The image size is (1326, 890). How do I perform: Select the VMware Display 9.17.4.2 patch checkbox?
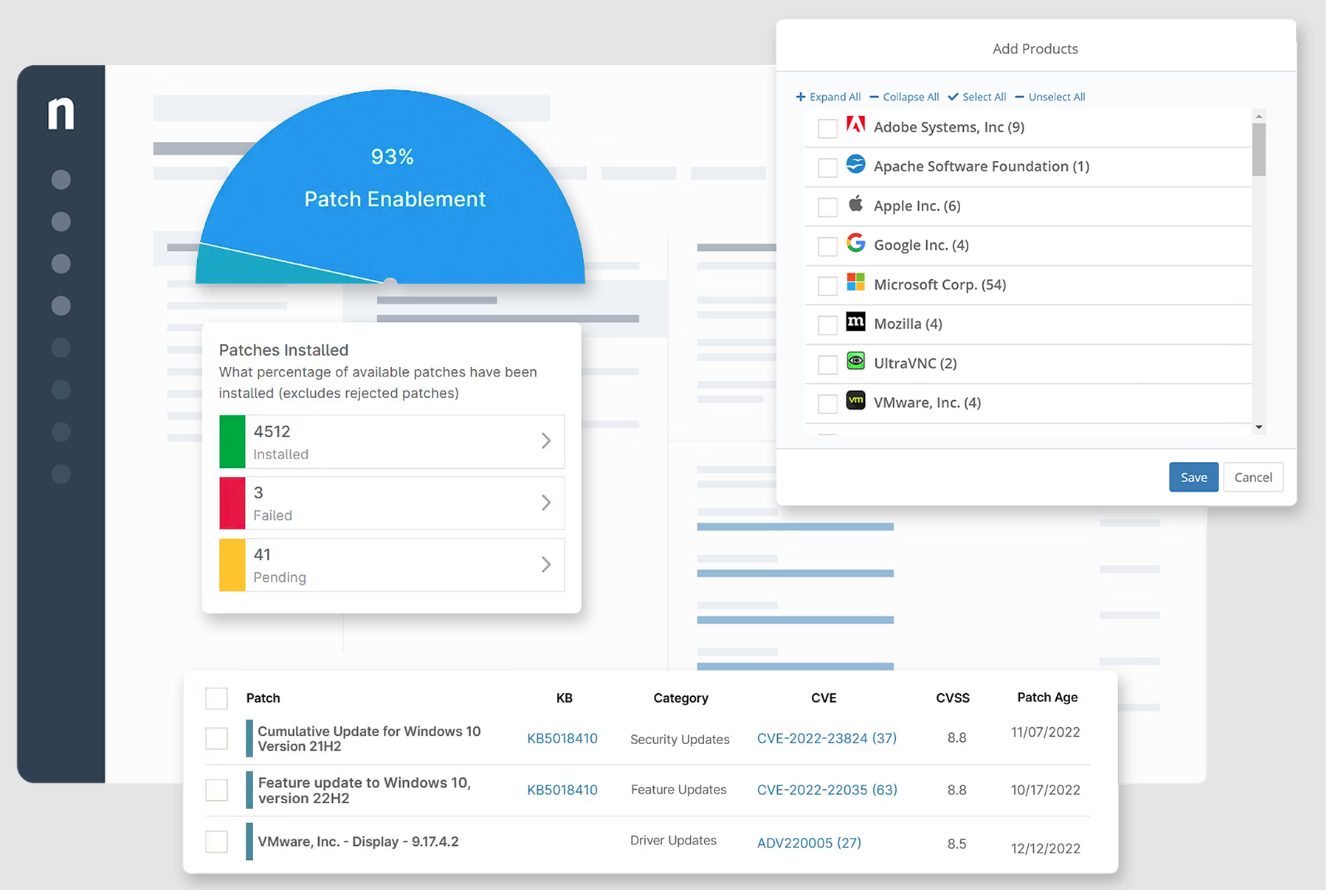click(x=216, y=841)
